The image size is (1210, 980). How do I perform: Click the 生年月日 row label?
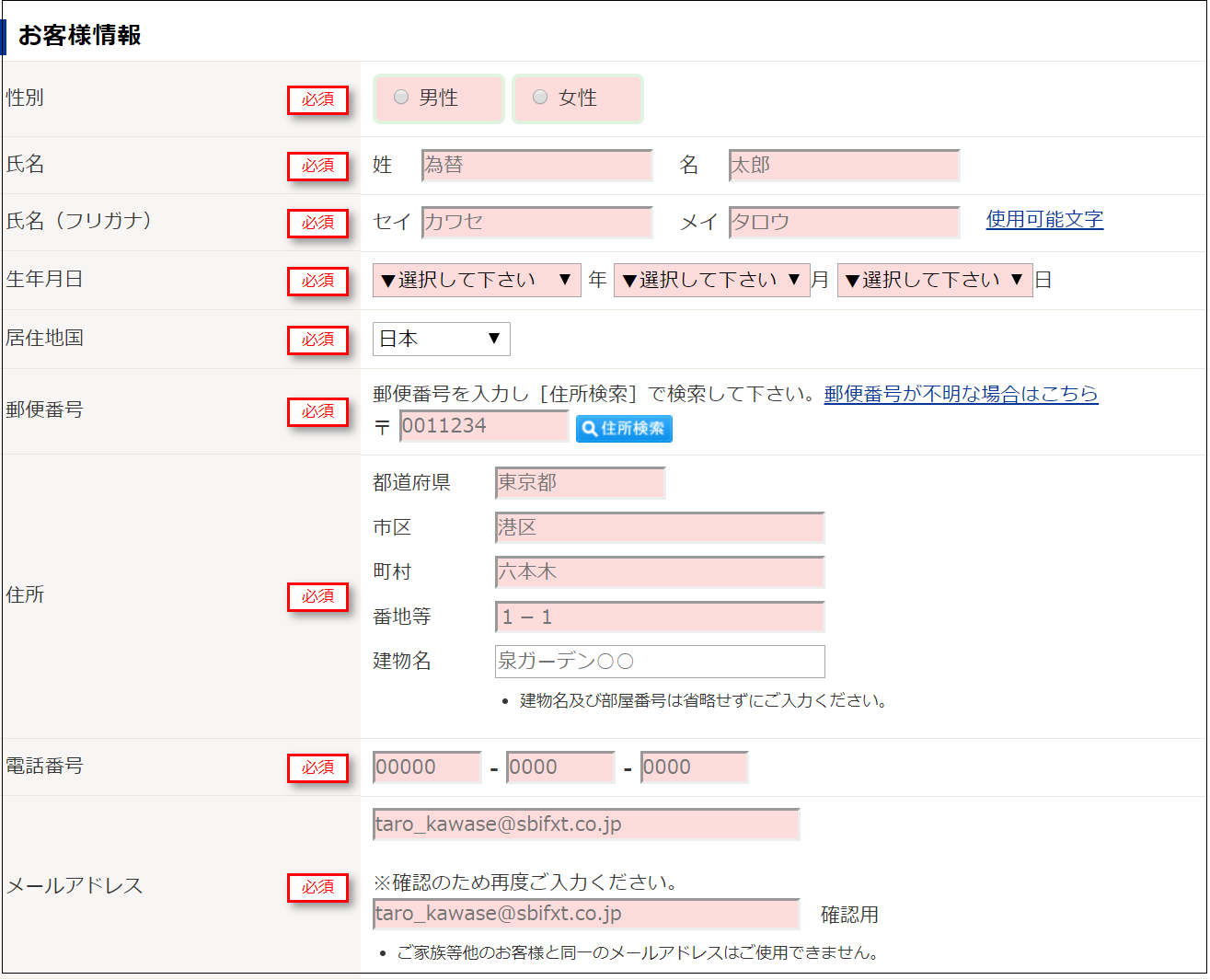[x=44, y=279]
